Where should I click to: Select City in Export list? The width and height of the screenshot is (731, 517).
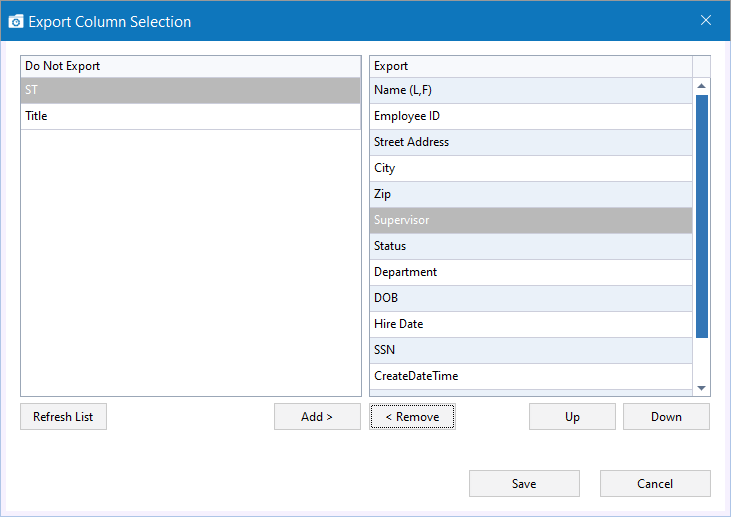coord(531,168)
